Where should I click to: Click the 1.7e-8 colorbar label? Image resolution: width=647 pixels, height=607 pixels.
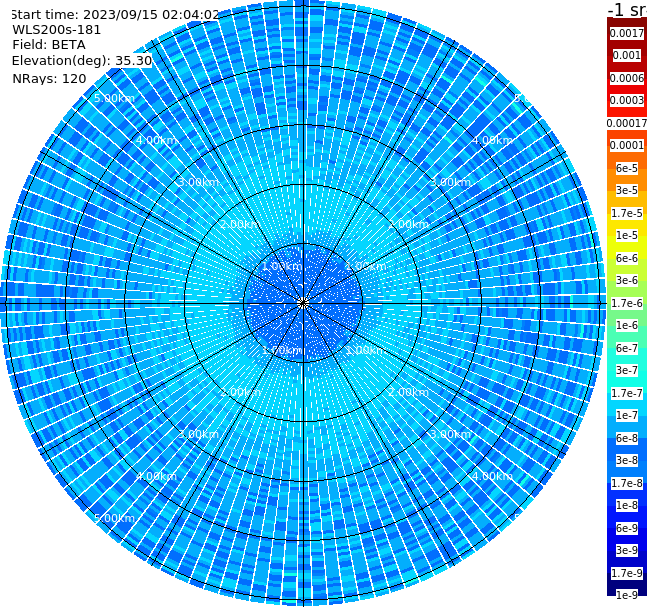click(x=627, y=483)
